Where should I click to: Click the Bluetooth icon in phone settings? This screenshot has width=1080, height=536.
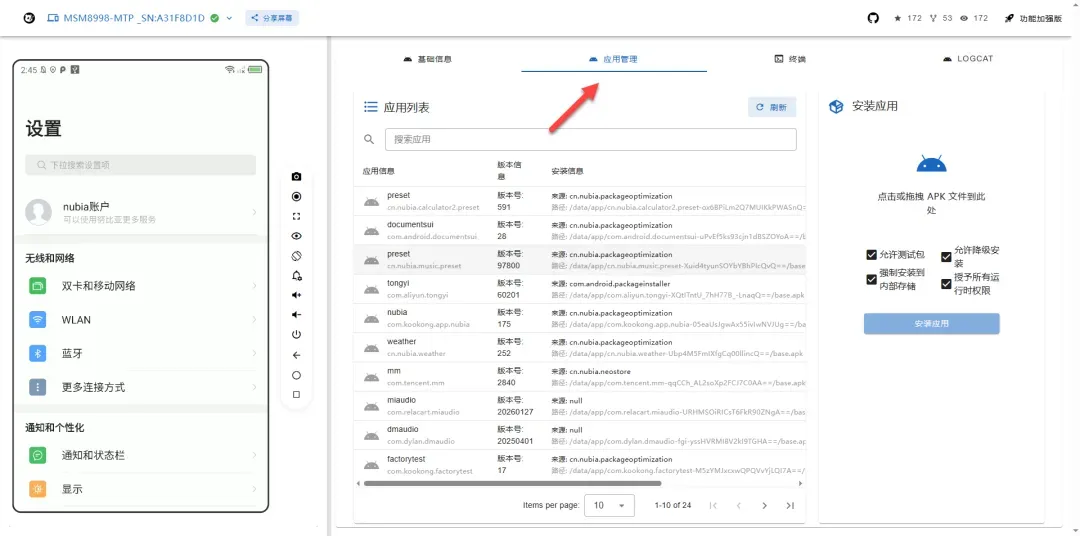point(38,353)
